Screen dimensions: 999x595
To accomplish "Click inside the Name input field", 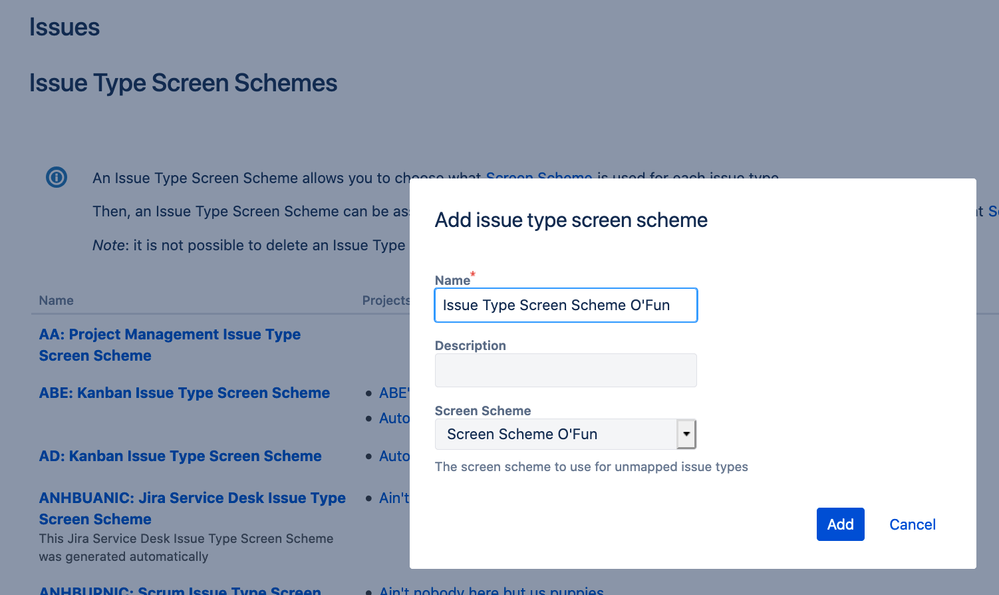I will pyautogui.click(x=565, y=305).
